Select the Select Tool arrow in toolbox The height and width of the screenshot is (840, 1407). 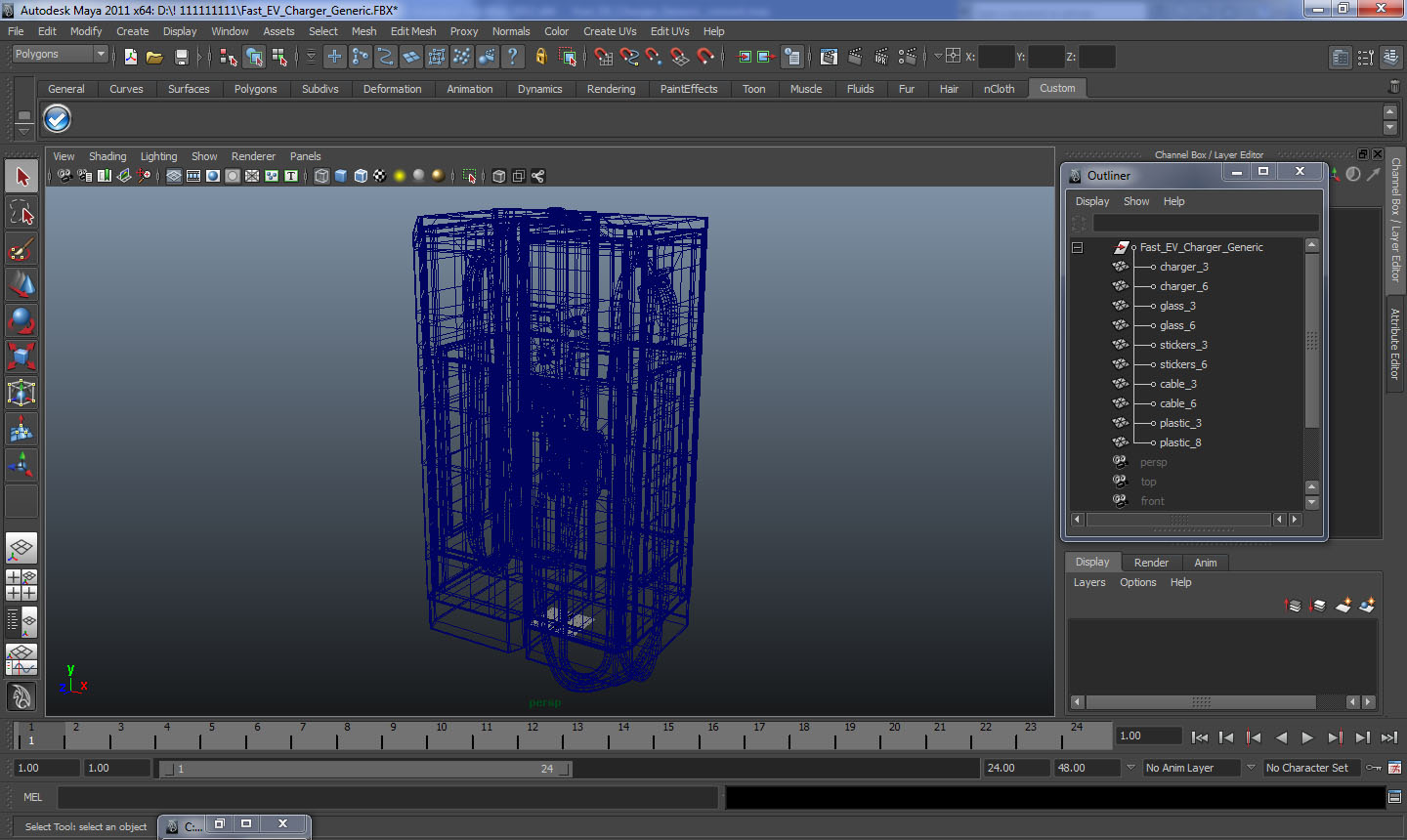coord(21,177)
